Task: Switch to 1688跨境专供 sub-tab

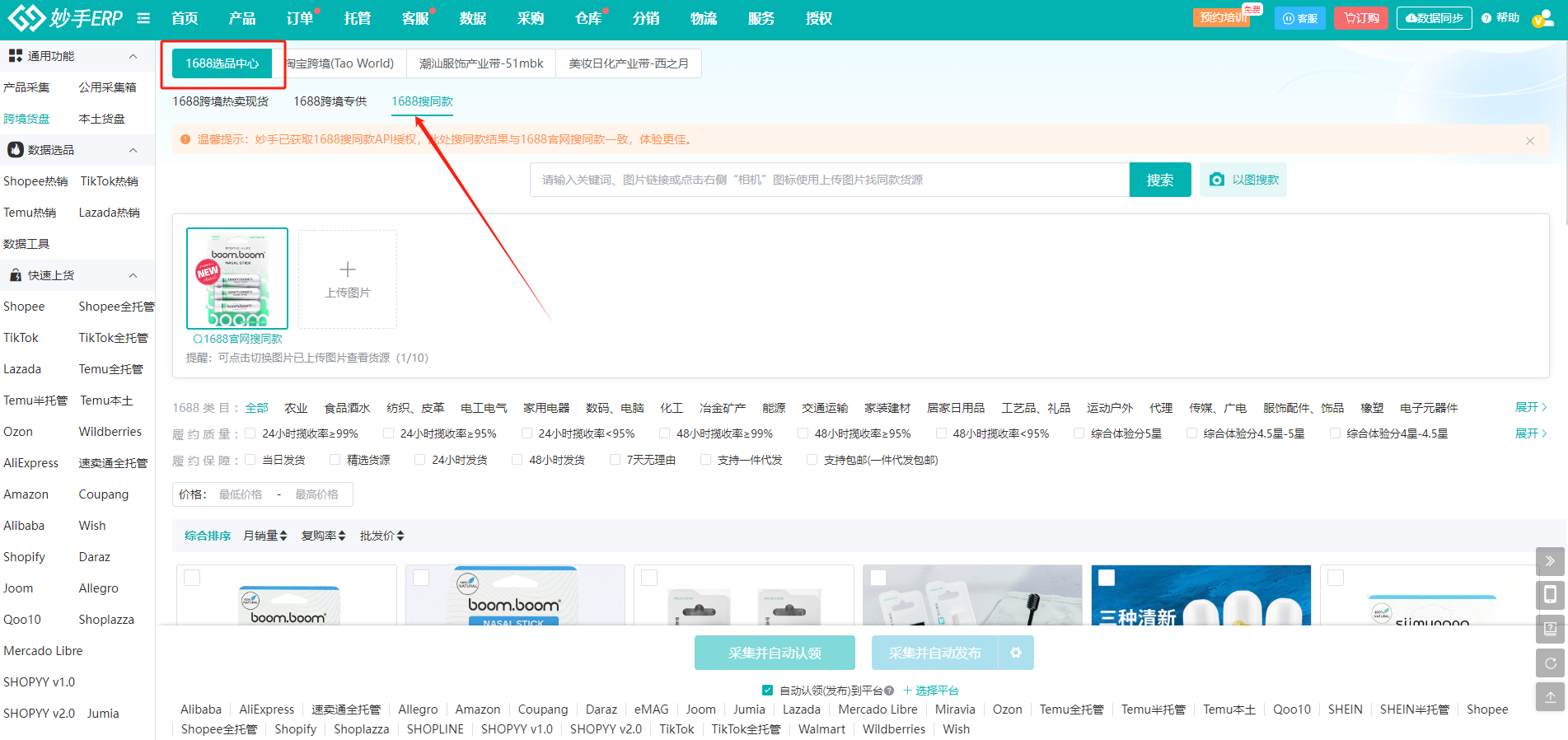Action: pyautogui.click(x=330, y=101)
